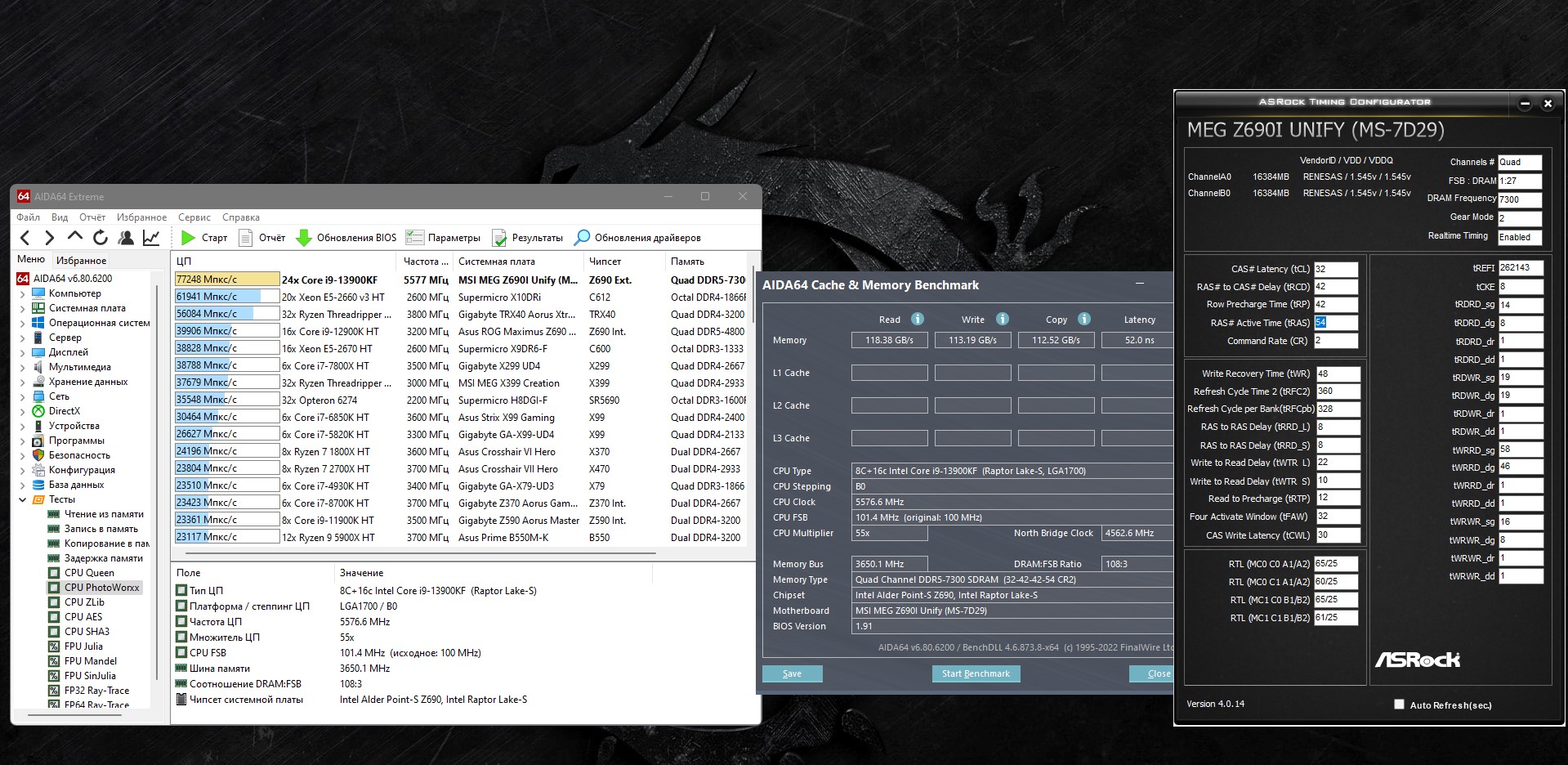Open the graph chart icon in AIDA64 toolbar

point(151,238)
